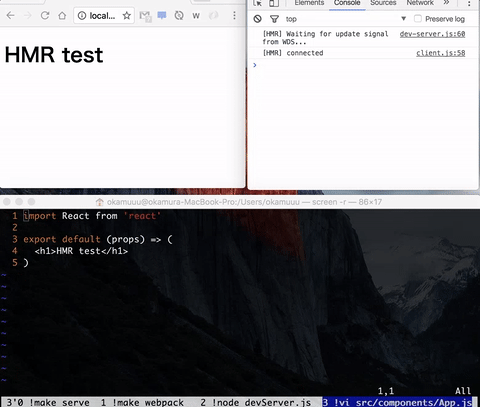The image size is (480, 407).
Task: Open the browser home page
Action: 62,15
